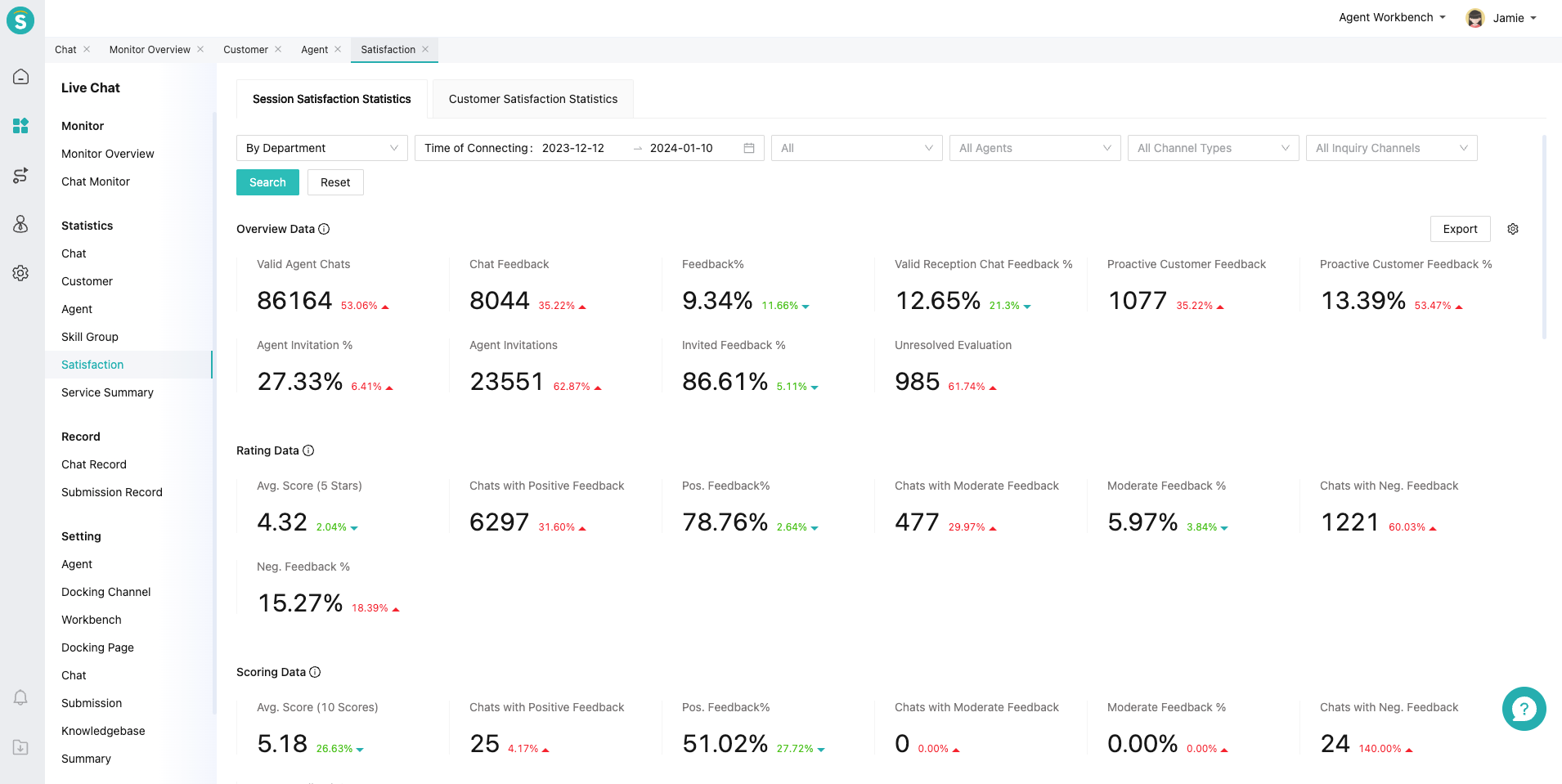
Task: Open the agent person icon in left rail
Action: tap(20, 224)
